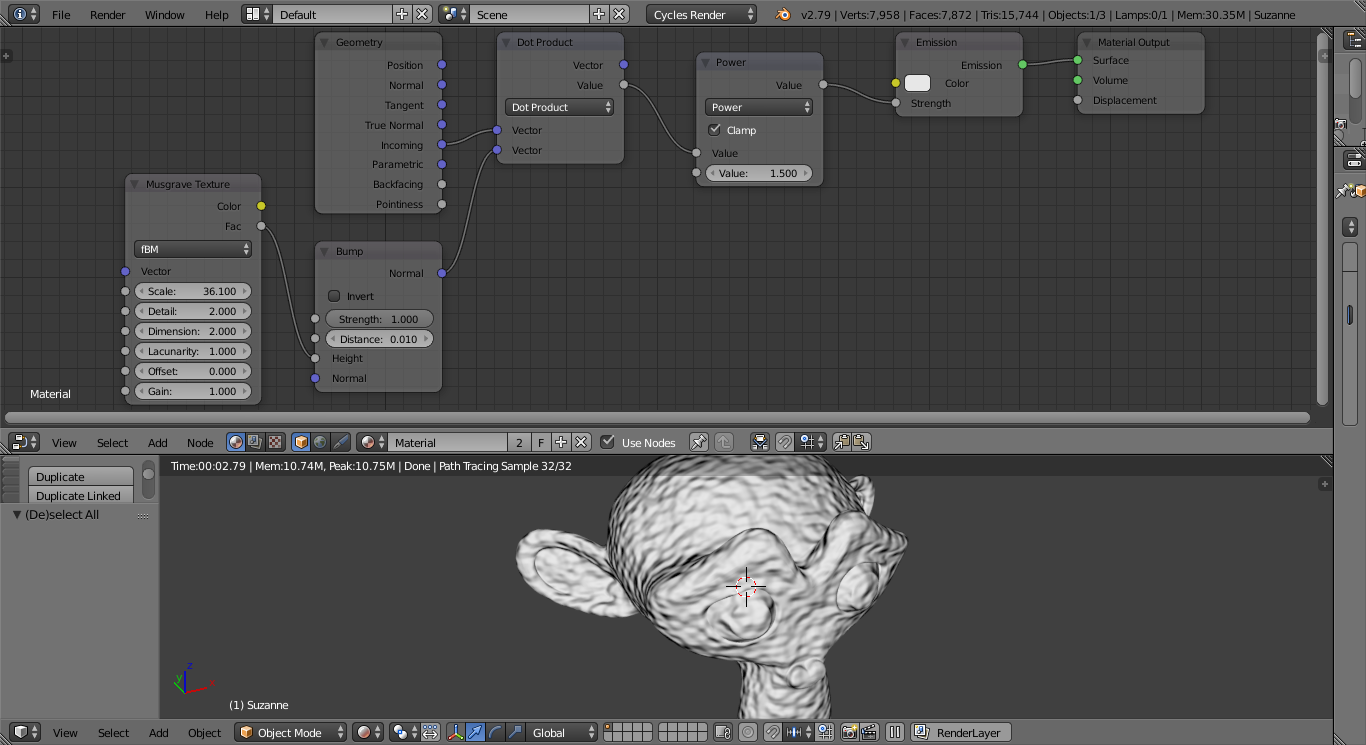Click the Duplicate Linked button

pyautogui.click(x=81, y=495)
